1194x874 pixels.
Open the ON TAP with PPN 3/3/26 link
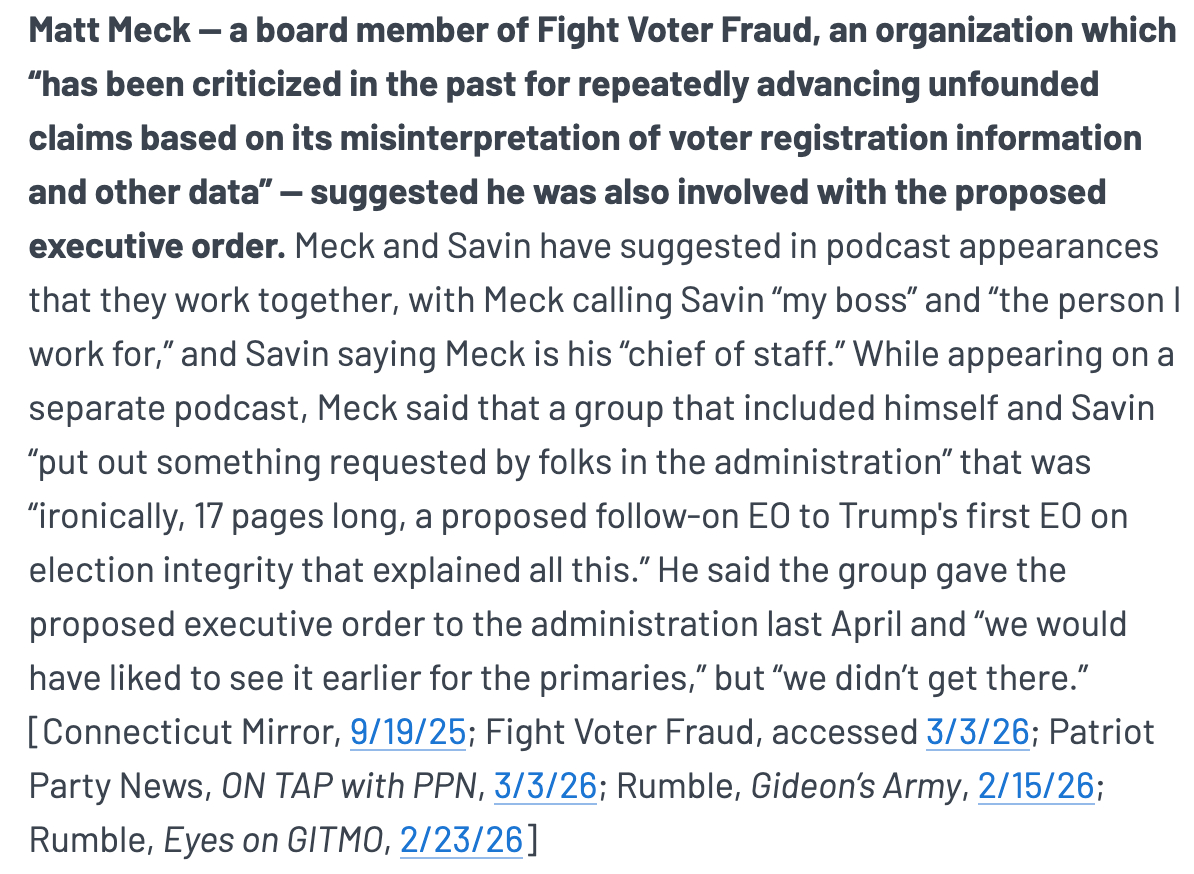[x=545, y=787]
